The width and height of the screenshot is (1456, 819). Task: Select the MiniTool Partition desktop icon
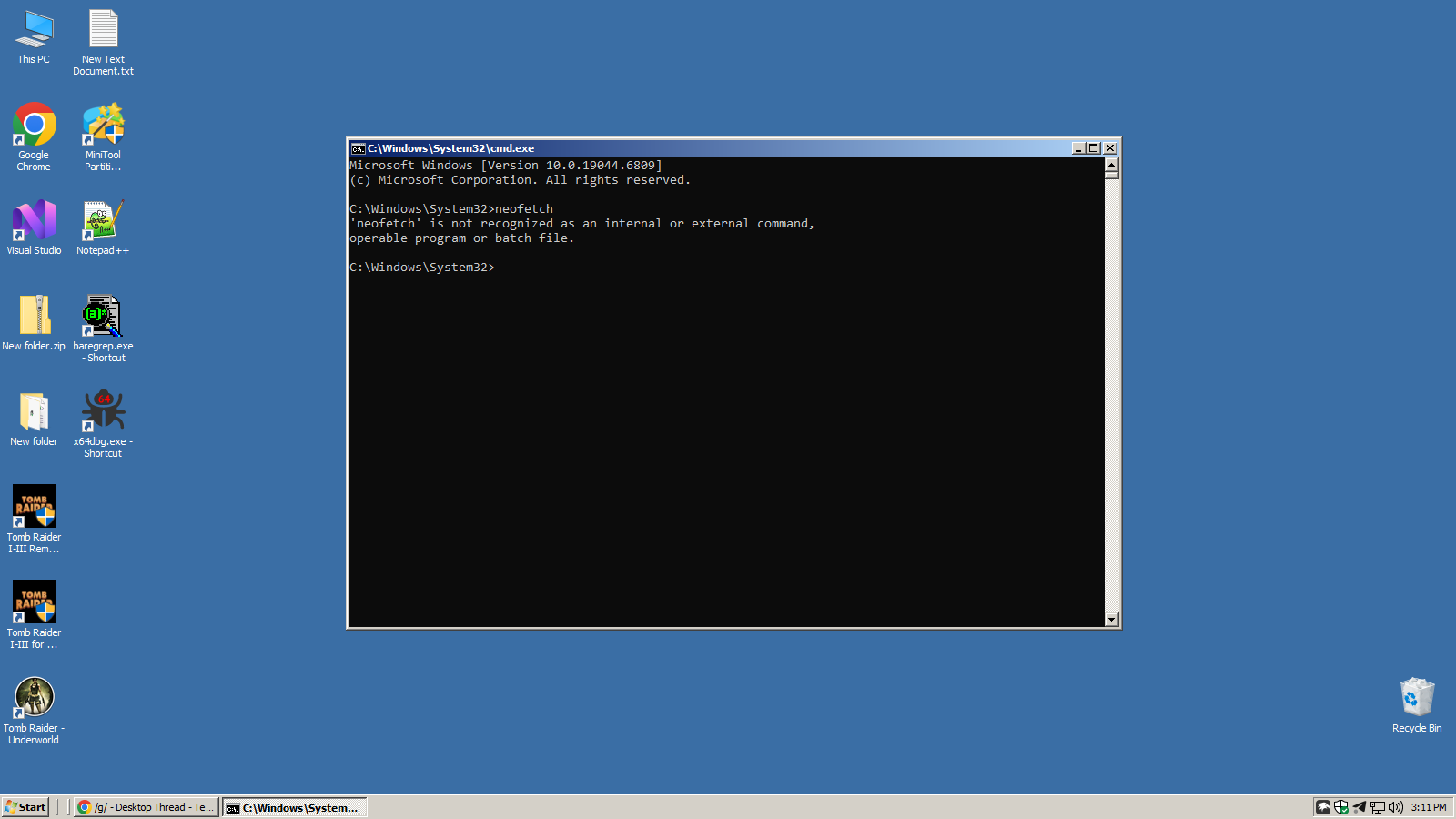(x=103, y=126)
